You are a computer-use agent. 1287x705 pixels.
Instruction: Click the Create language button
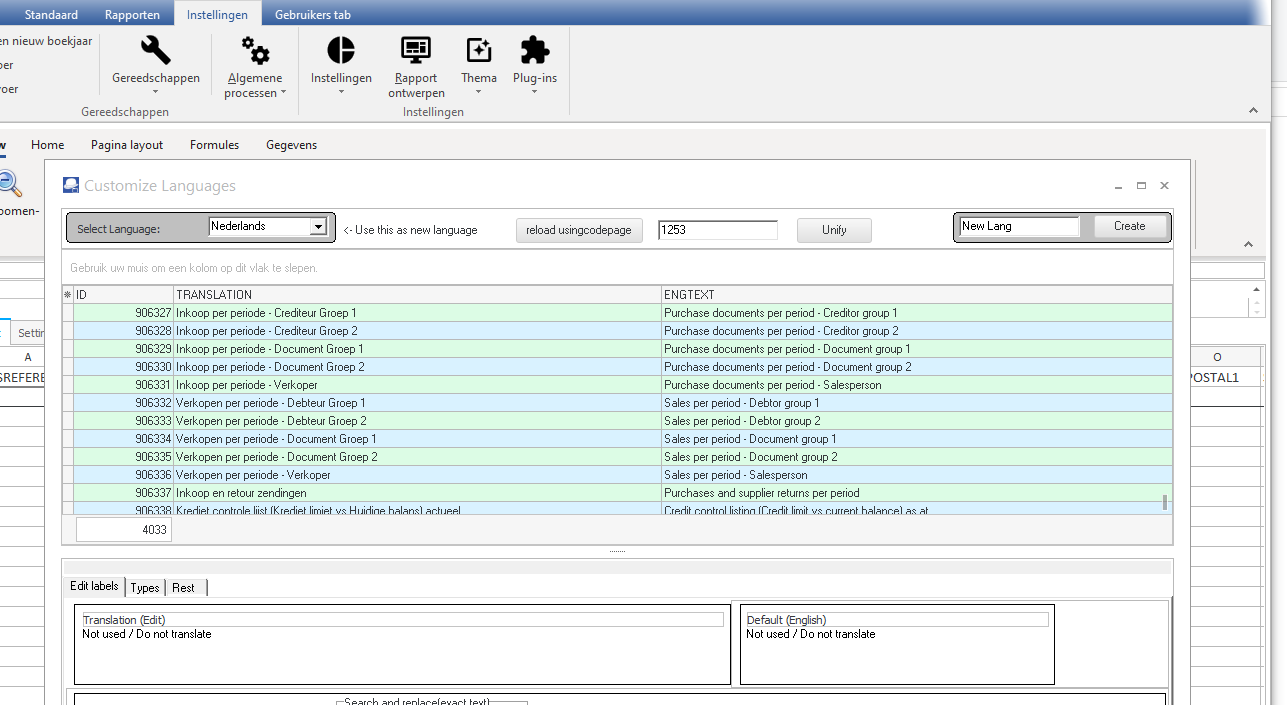coord(1130,227)
